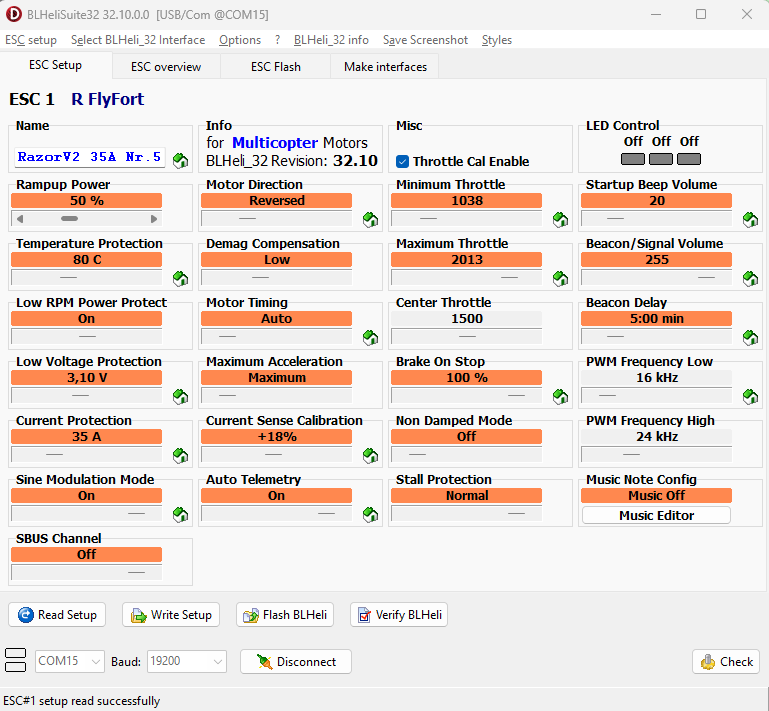Viewport: 769px width, 711px height.
Task: Click the Non Damped Mode slider track
Action: click(466, 455)
